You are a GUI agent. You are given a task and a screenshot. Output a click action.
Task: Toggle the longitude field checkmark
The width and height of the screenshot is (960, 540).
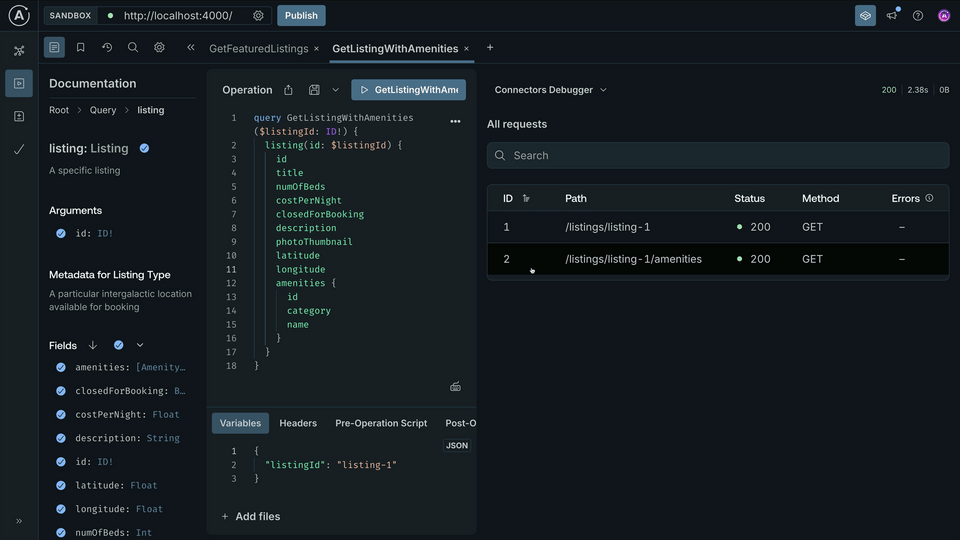coord(61,509)
